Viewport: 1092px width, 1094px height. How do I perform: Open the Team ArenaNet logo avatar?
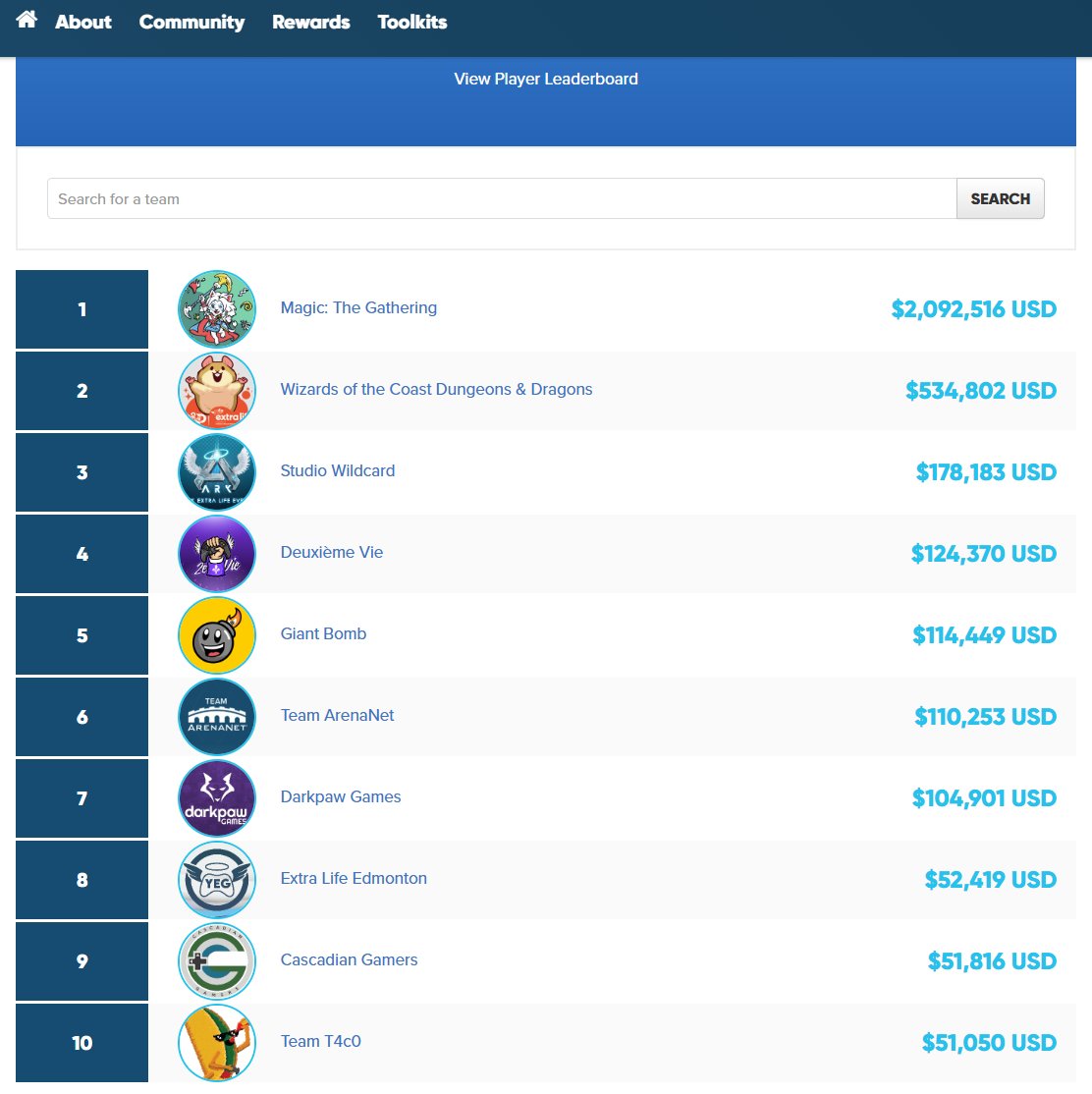(x=217, y=717)
